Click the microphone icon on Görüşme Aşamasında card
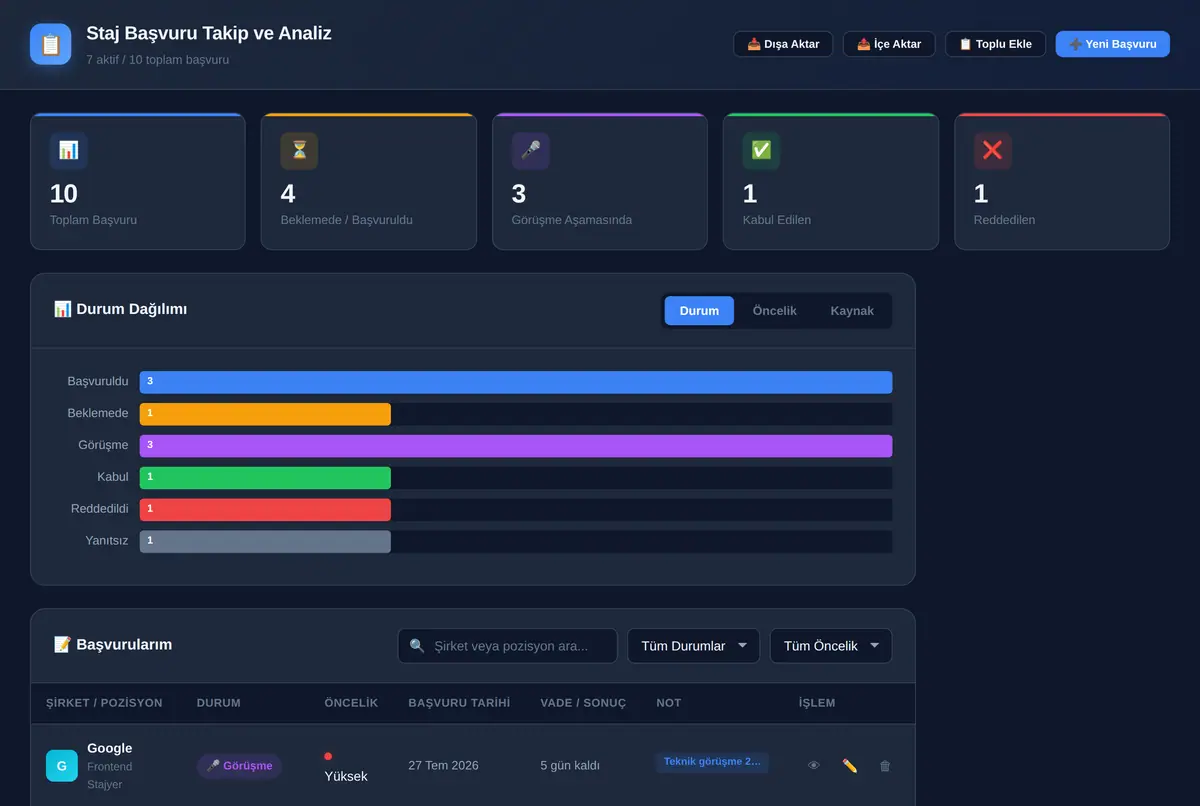The width and height of the screenshot is (1200, 806). (x=531, y=151)
